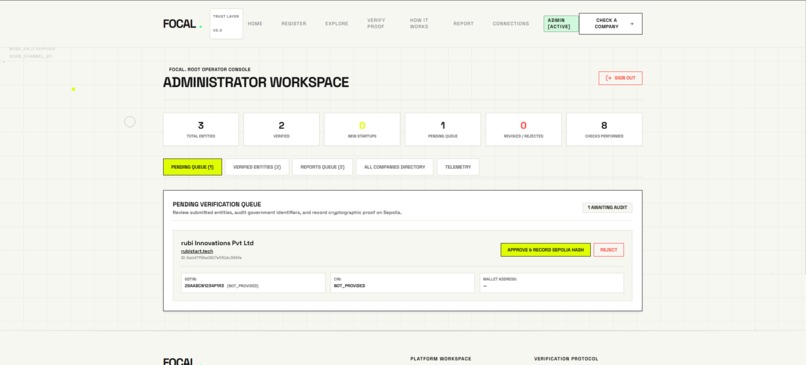
Task: Click the Wallet Address field
Action: coord(552,283)
